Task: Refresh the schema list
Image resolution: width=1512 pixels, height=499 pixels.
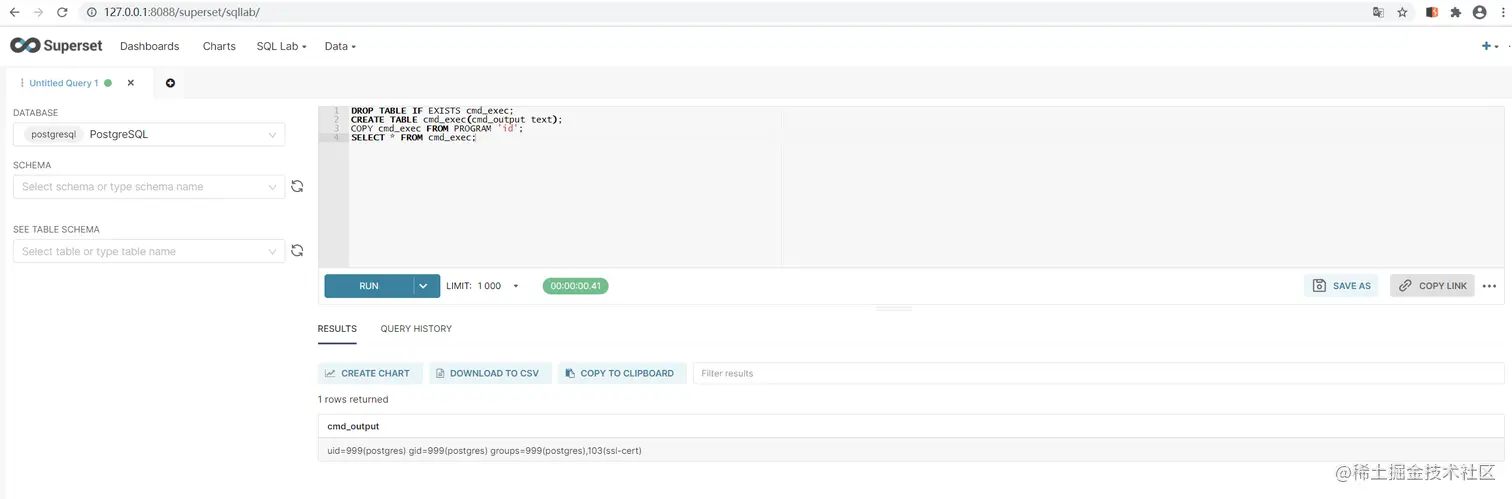Action: click(297, 186)
